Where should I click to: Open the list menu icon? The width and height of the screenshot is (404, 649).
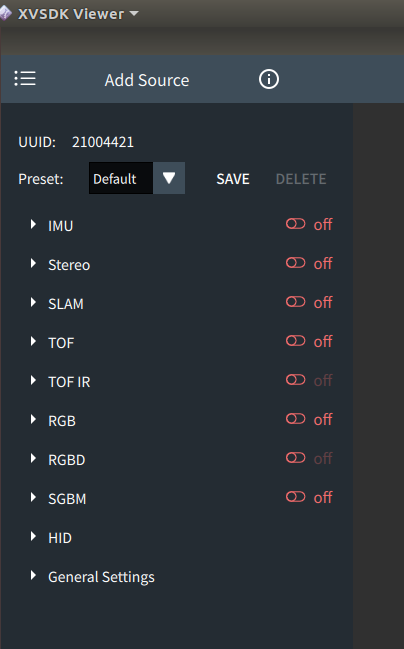click(25, 79)
